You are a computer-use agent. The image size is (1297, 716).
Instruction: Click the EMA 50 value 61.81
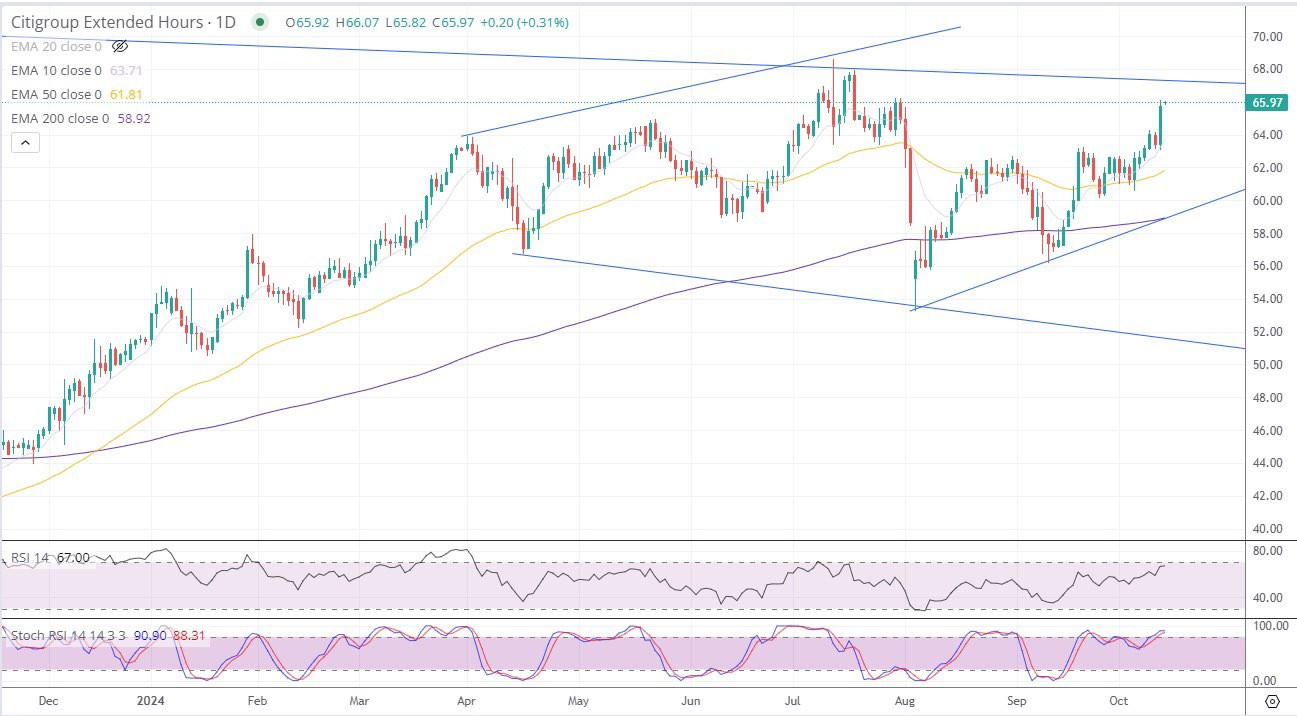coord(124,95)
